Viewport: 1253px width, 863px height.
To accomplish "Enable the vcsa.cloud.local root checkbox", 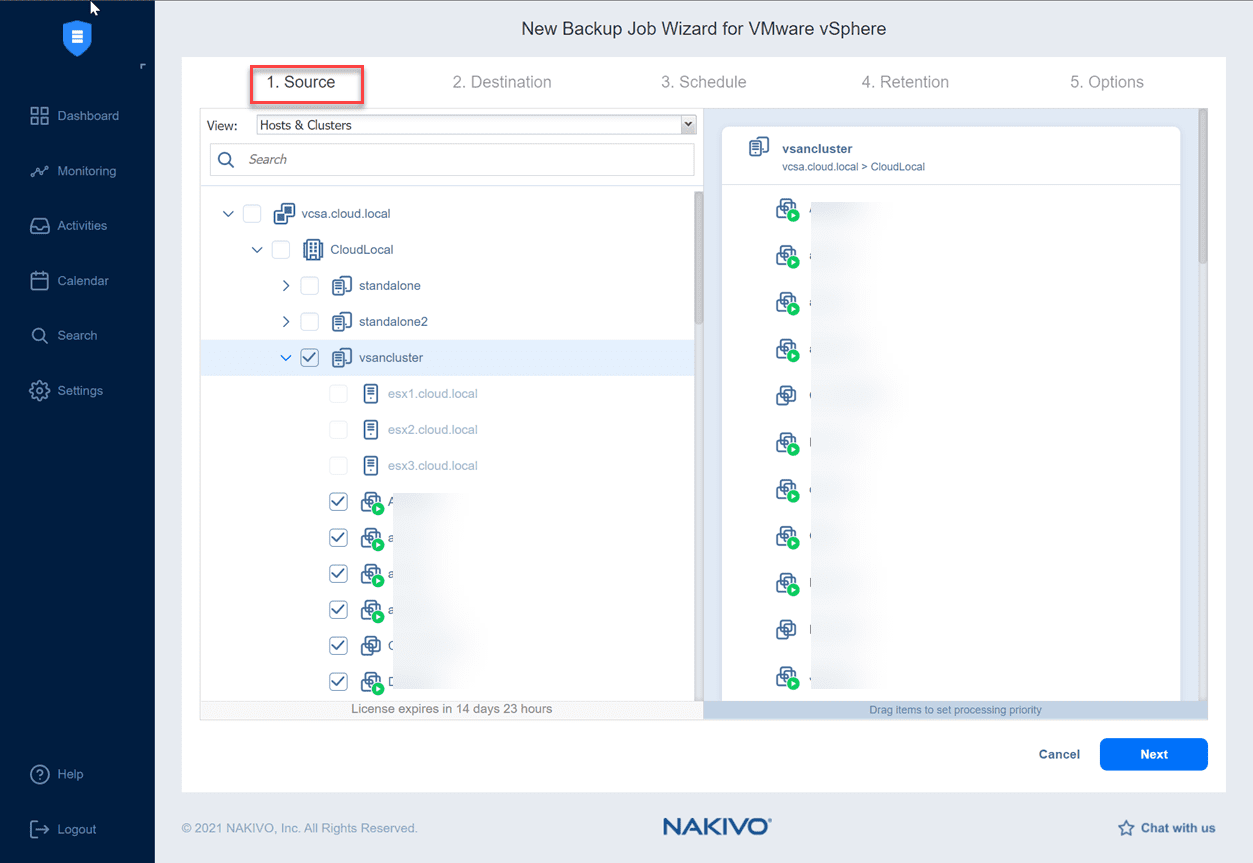I will (251, 213).
